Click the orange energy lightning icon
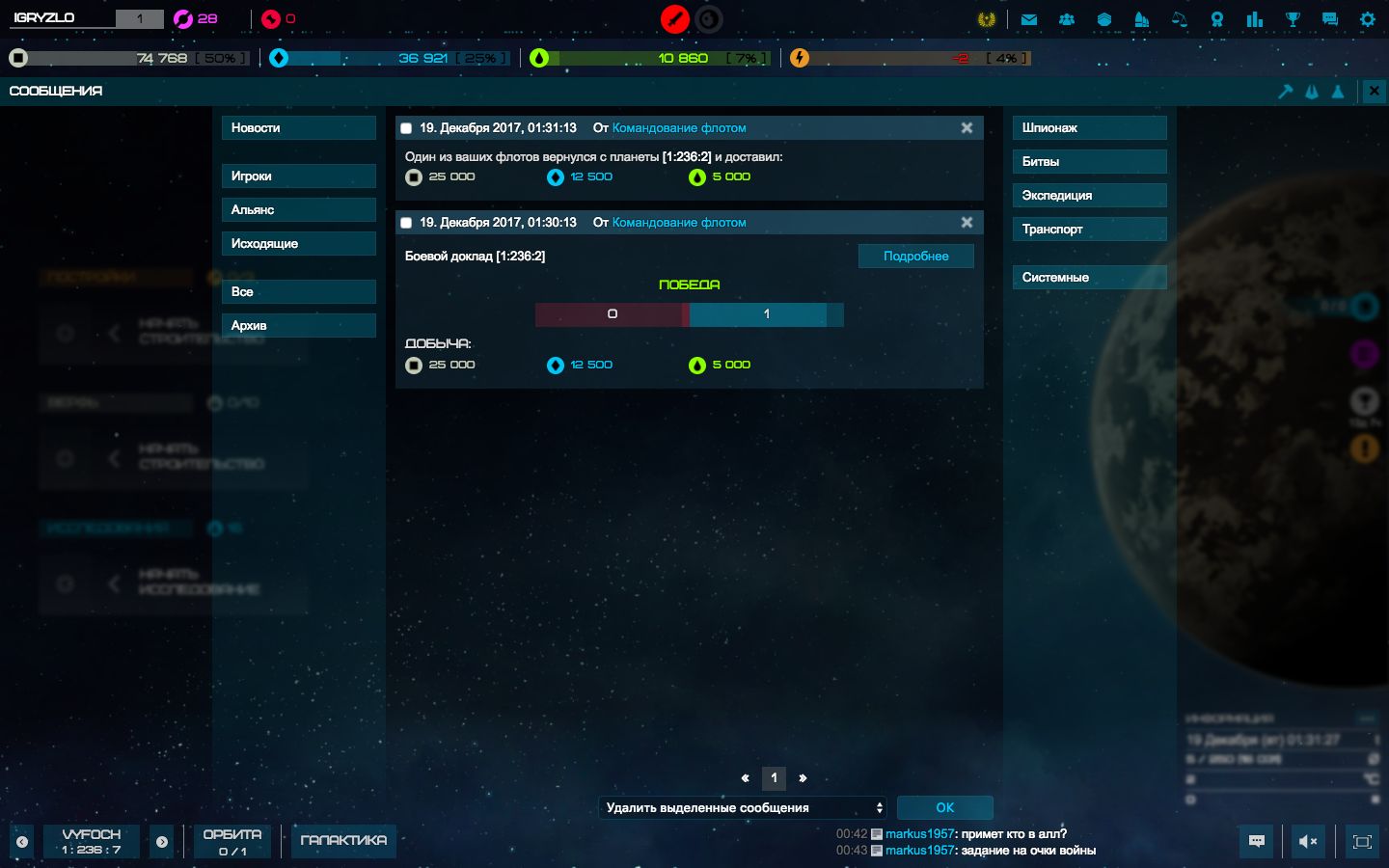This screenshot has height=868, width=1389. (800, 58)
